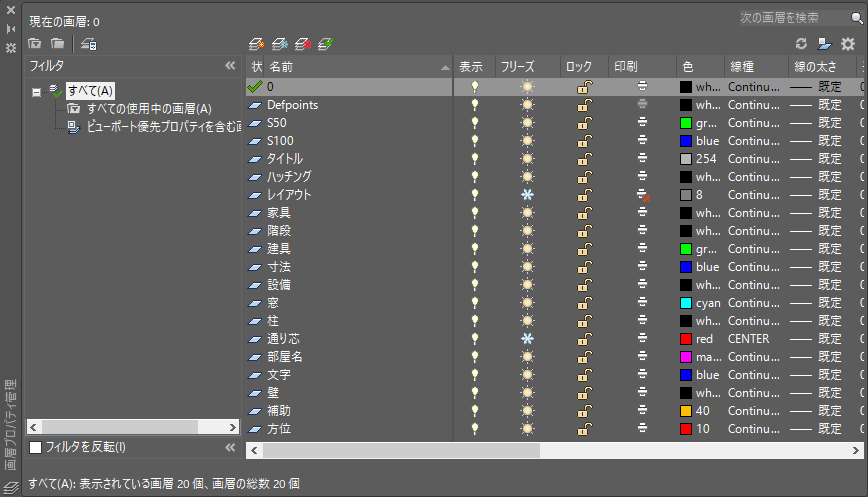Select すべての使用中の画層(A) filter
The height and width of the screenshot is (497, 868).
[149, 109]
